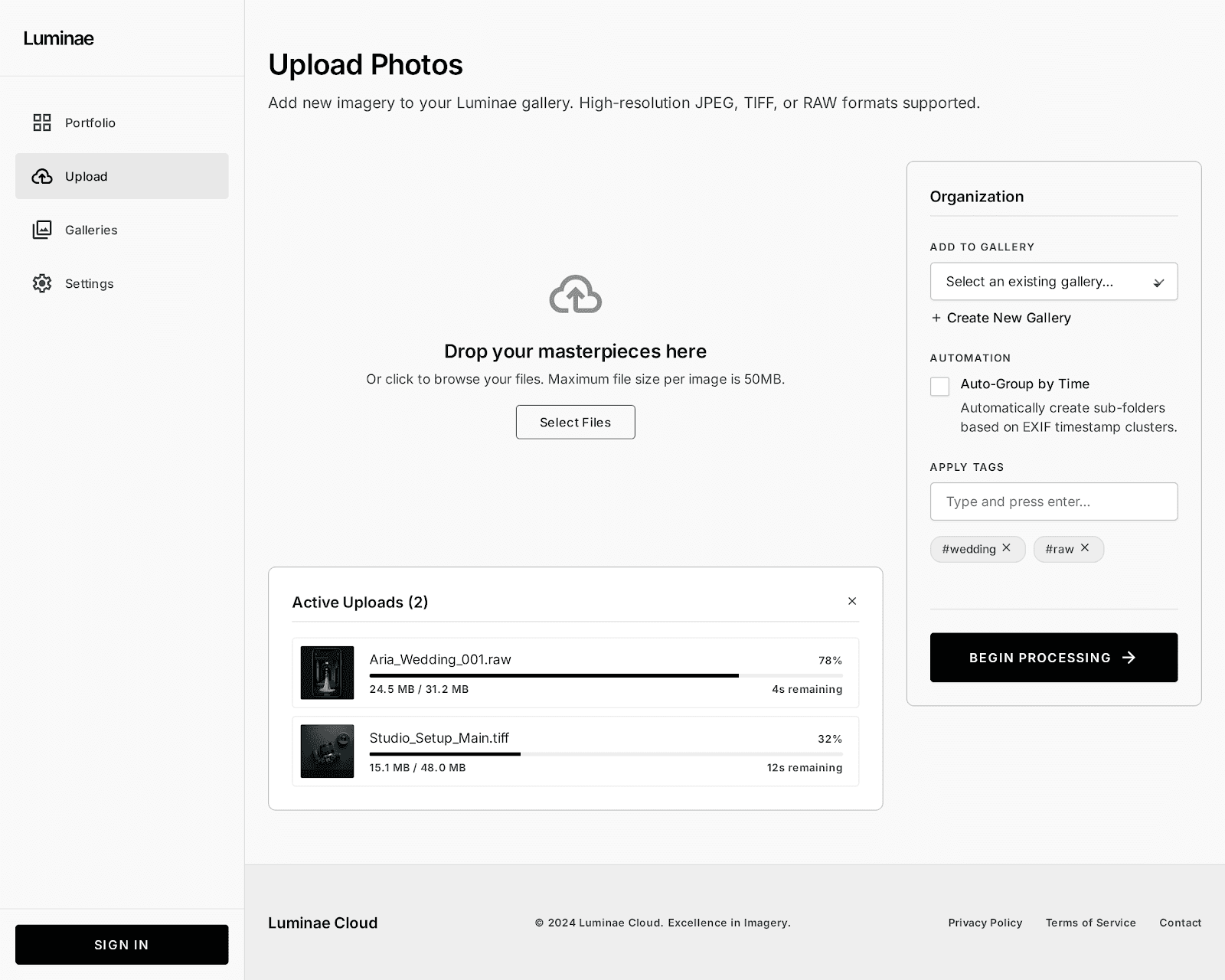Click the 'Drop your masterpieces here' heading
Image resolution: width=1225 pixels, height=980 pixels.
pos(575,351)
